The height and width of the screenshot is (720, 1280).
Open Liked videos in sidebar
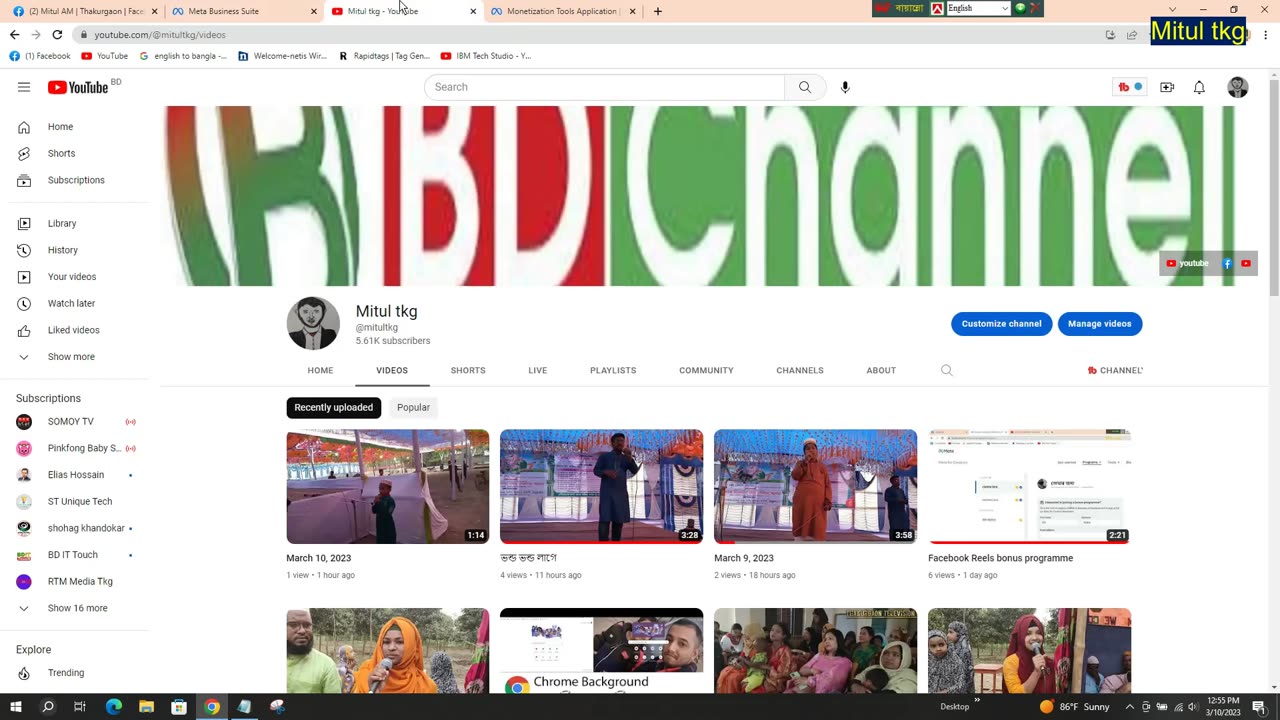click(x=74, y=330)
